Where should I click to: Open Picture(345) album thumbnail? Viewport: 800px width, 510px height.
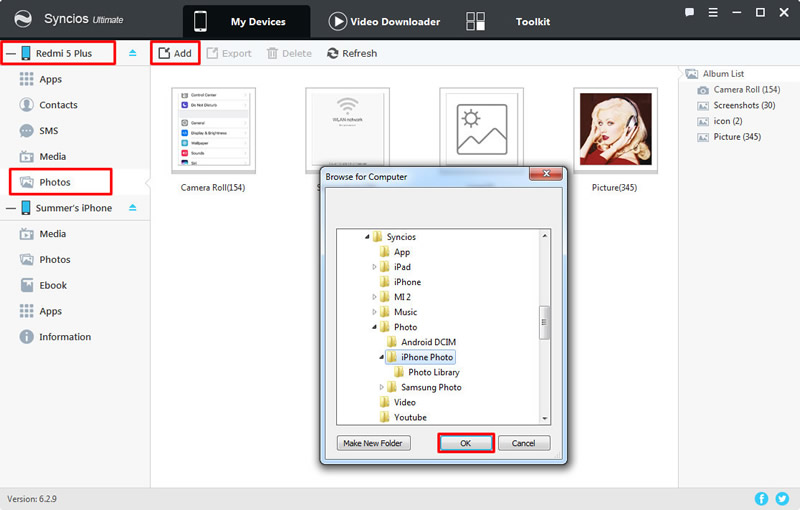point(615,131)
